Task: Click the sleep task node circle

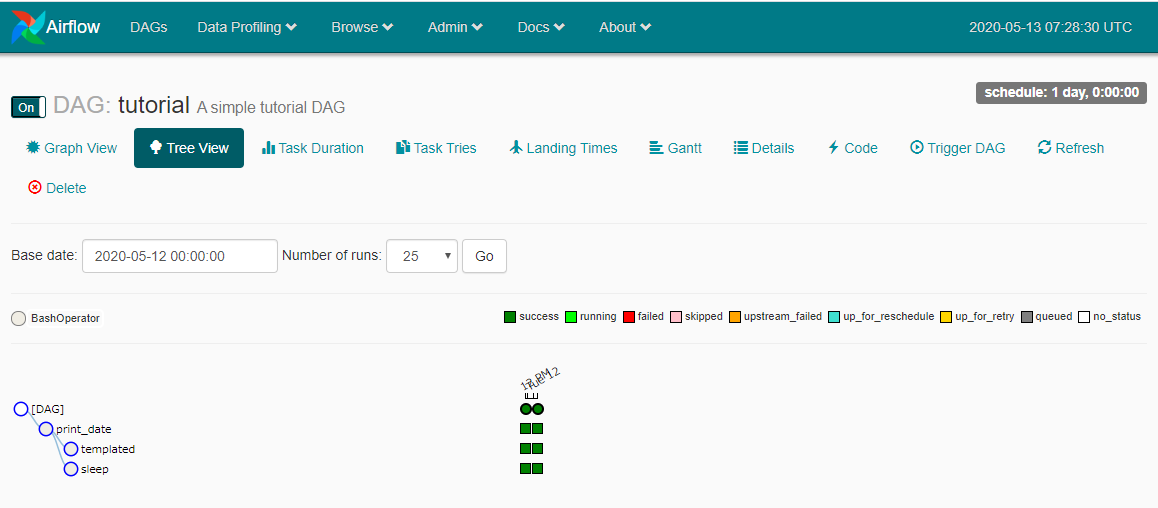Action: tap(71, 469)
